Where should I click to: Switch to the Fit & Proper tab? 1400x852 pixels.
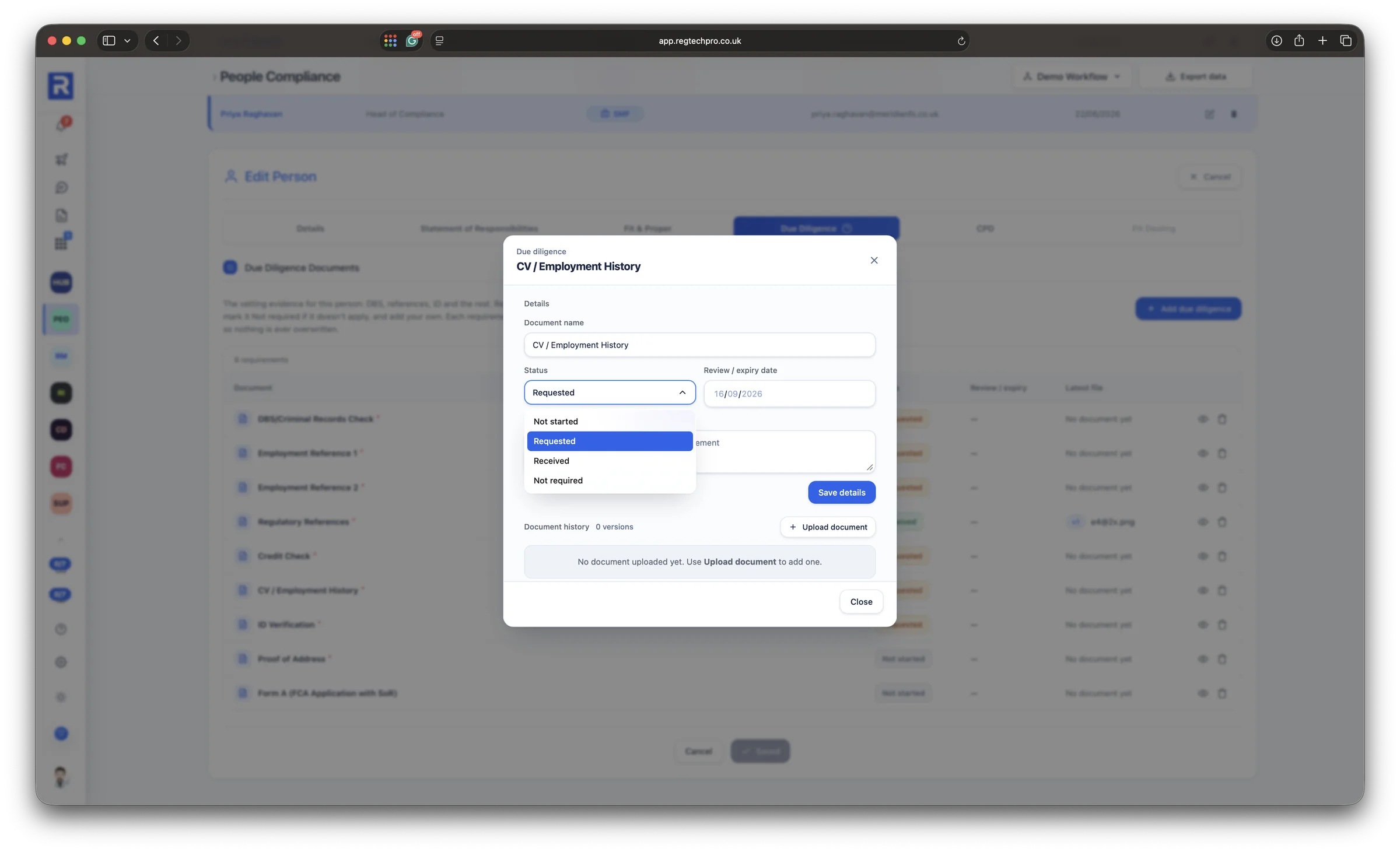coord(647,229)
